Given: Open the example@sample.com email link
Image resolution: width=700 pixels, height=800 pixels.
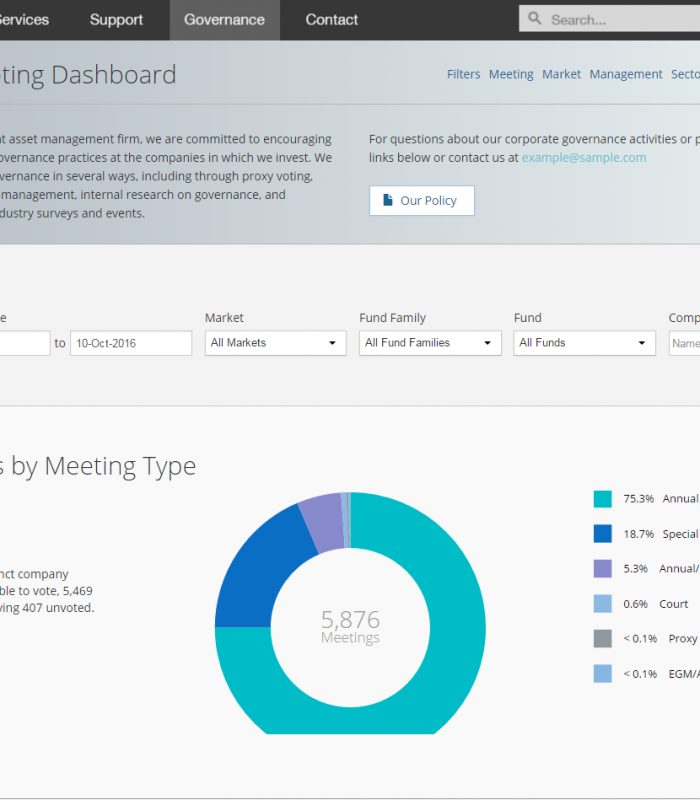Looking at the screenshot, I should click(x=583, y=157).
